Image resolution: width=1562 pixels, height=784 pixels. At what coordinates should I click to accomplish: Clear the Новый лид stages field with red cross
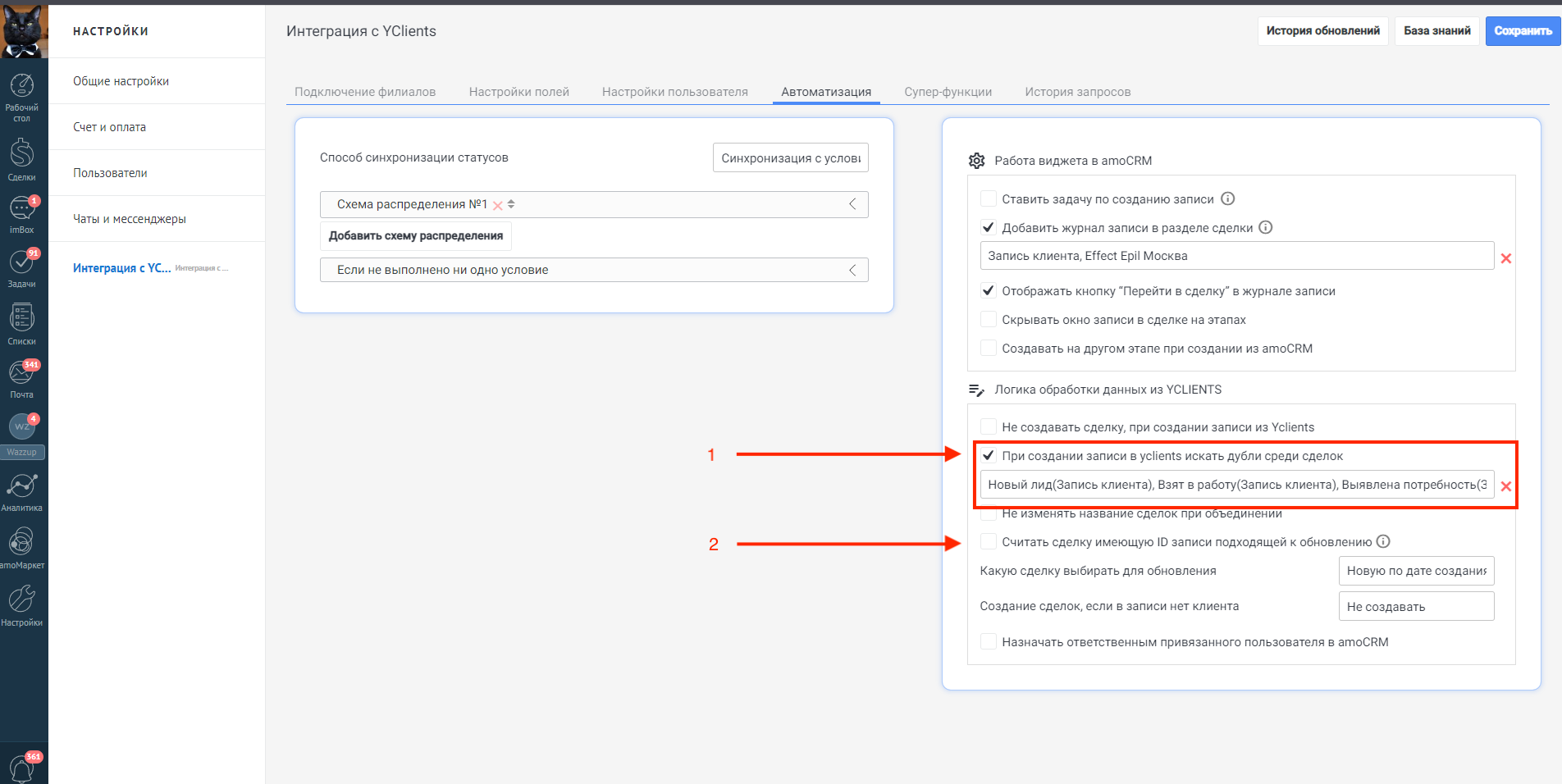click(1506, 486)
